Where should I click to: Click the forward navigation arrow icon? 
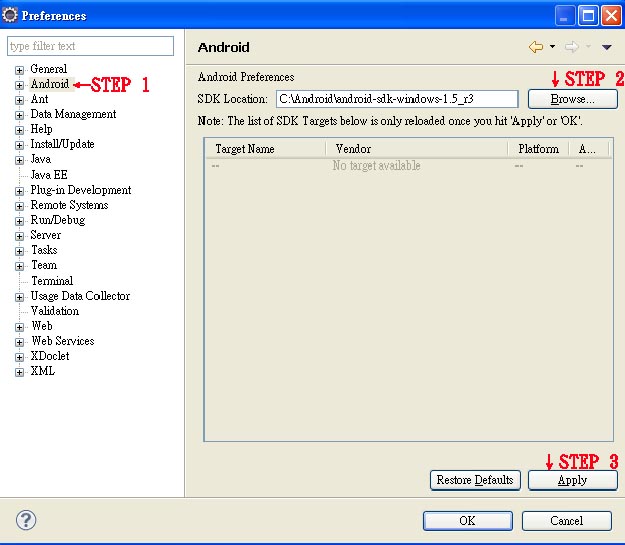[572, 47]
